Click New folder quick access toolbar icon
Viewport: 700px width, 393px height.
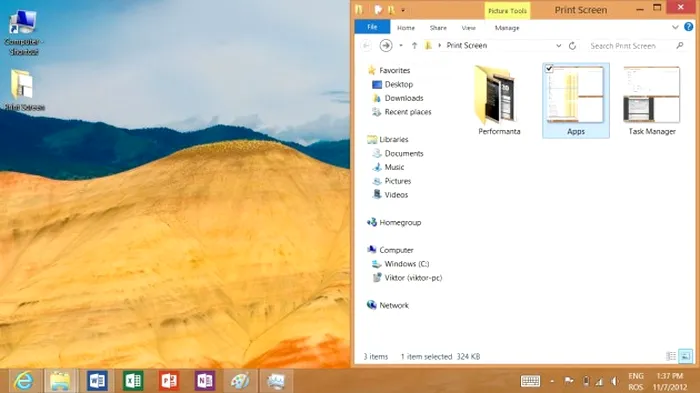click(391, 10)
